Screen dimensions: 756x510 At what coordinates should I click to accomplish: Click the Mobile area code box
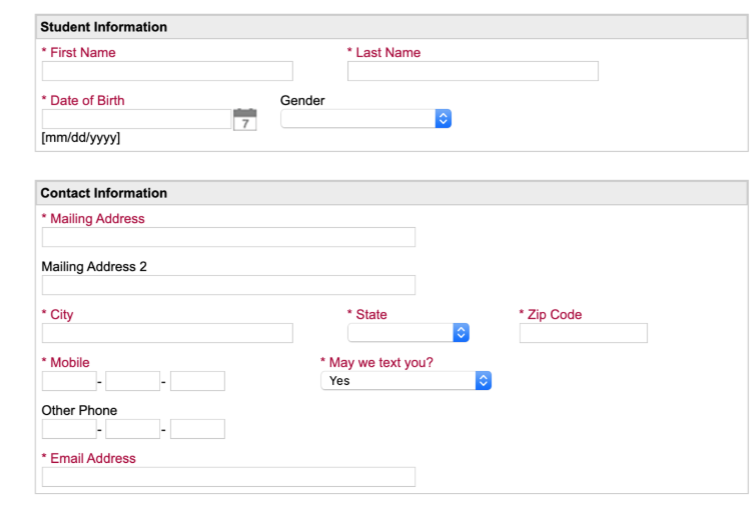(x=69, y=381)
